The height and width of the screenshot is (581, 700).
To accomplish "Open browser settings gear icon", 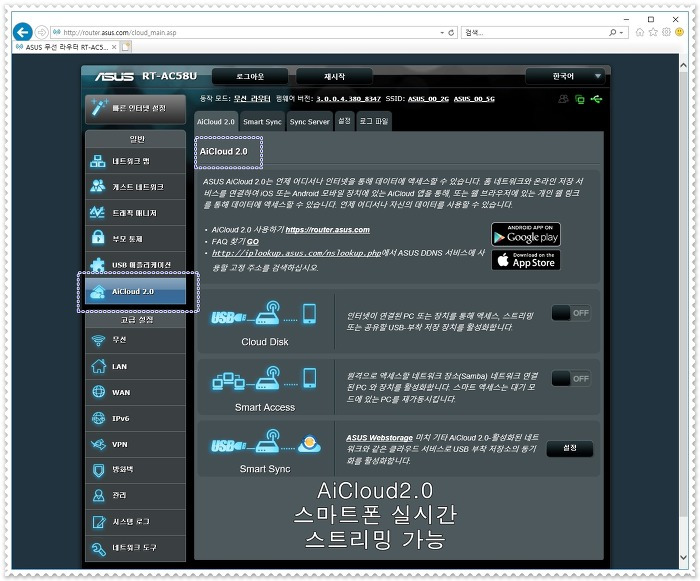I will pos(666,32).
